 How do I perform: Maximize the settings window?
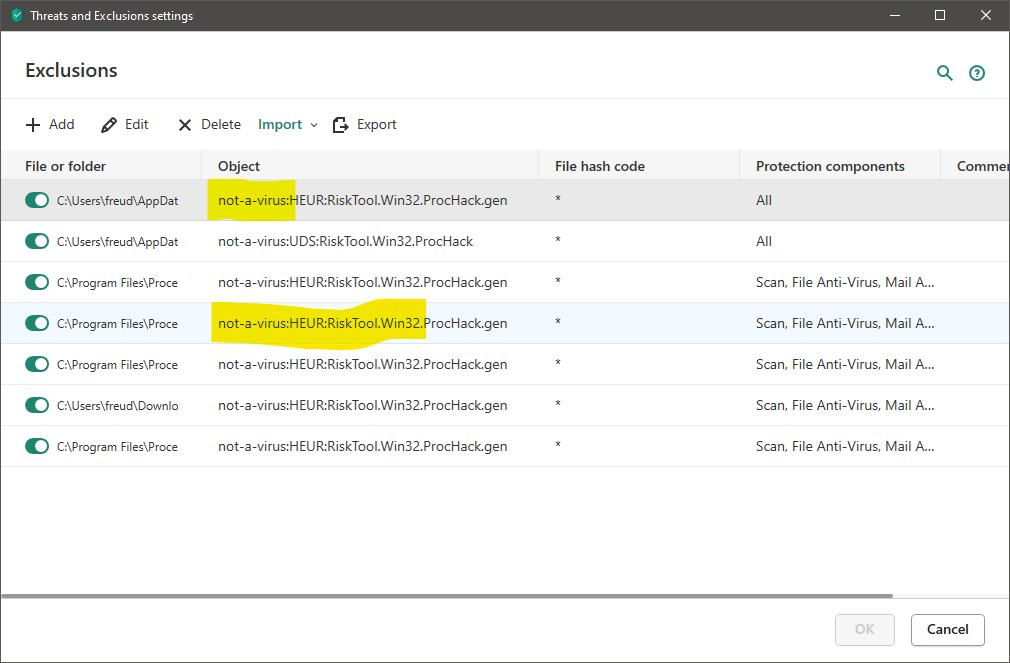pyautogui.click(x=939, y=15)
